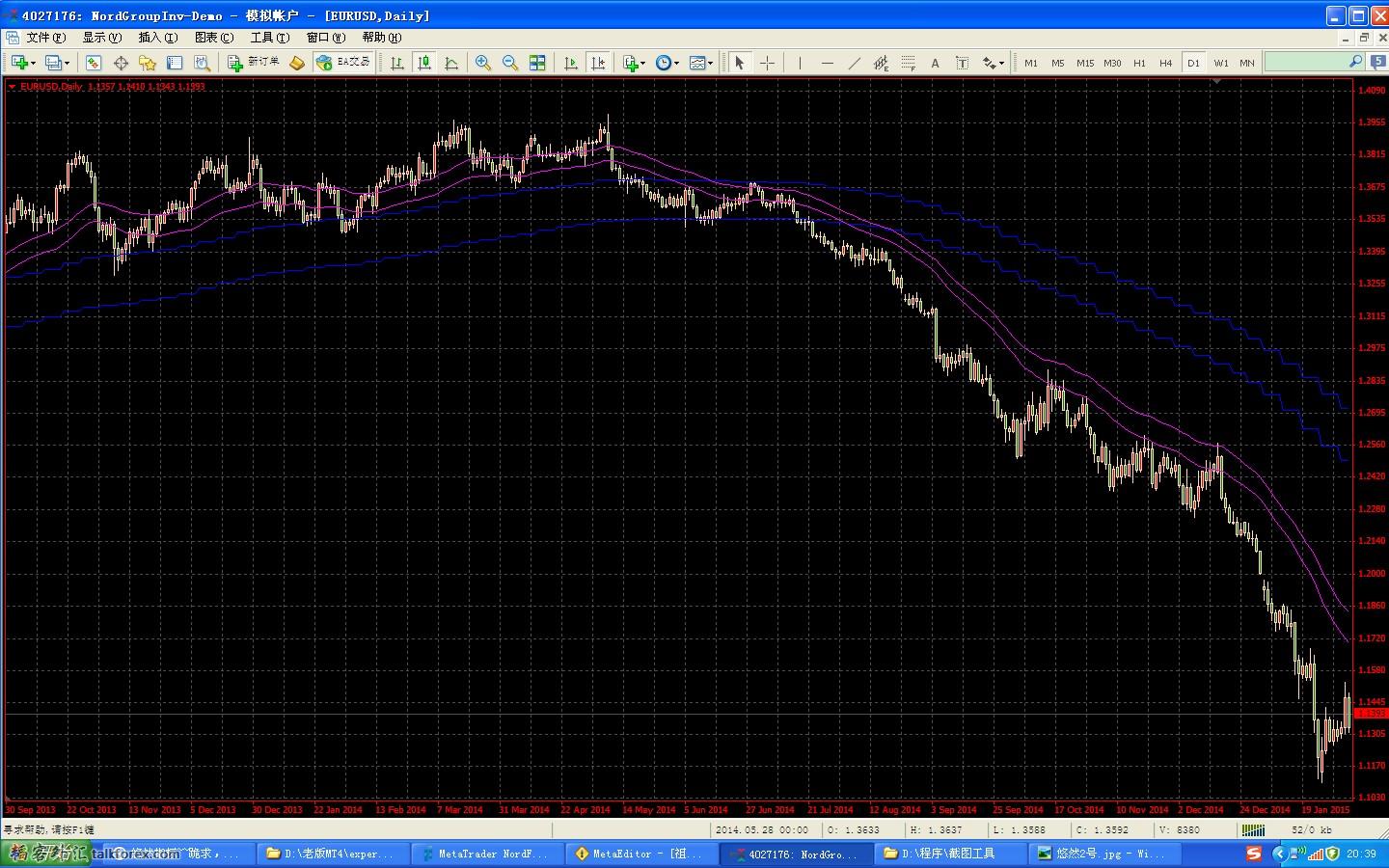This screenshot has height=868, width=1389.
Task: Open the chat notification icon showing 5
Action: (x=1379, y=62)
